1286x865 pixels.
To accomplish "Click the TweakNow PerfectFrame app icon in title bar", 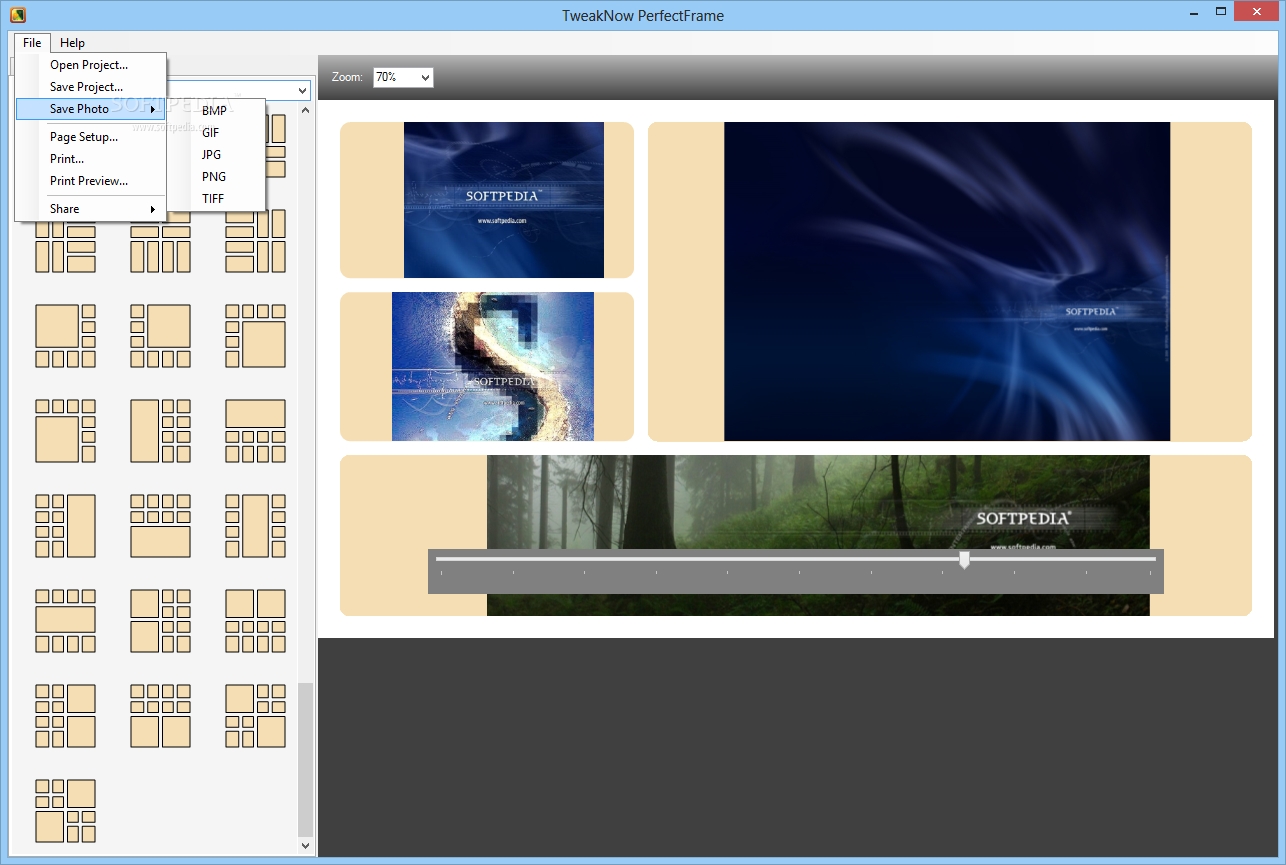I will point(17,15).
